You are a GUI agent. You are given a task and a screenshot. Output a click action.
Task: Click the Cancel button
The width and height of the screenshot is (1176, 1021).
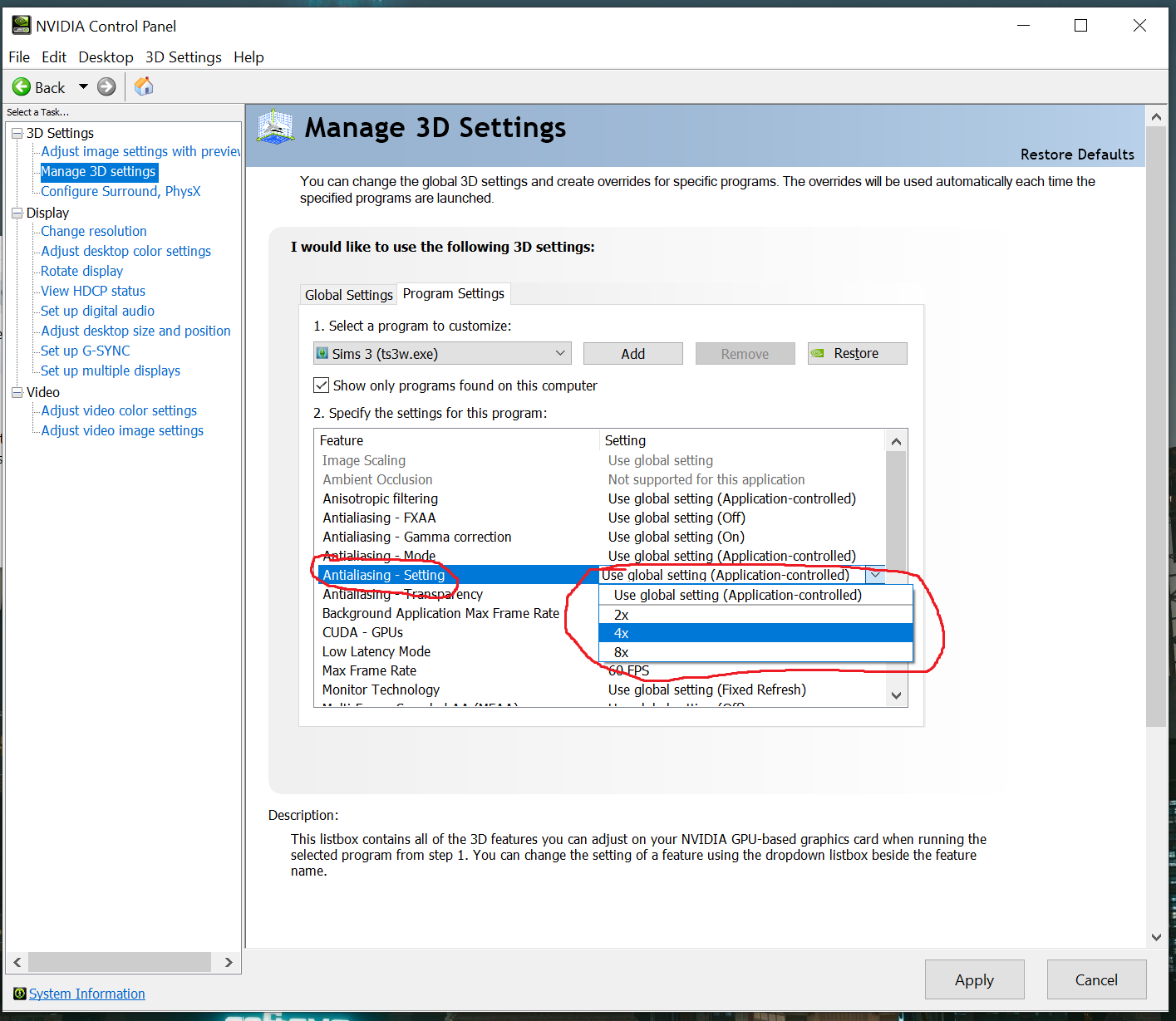click(x=1096, y=979)
